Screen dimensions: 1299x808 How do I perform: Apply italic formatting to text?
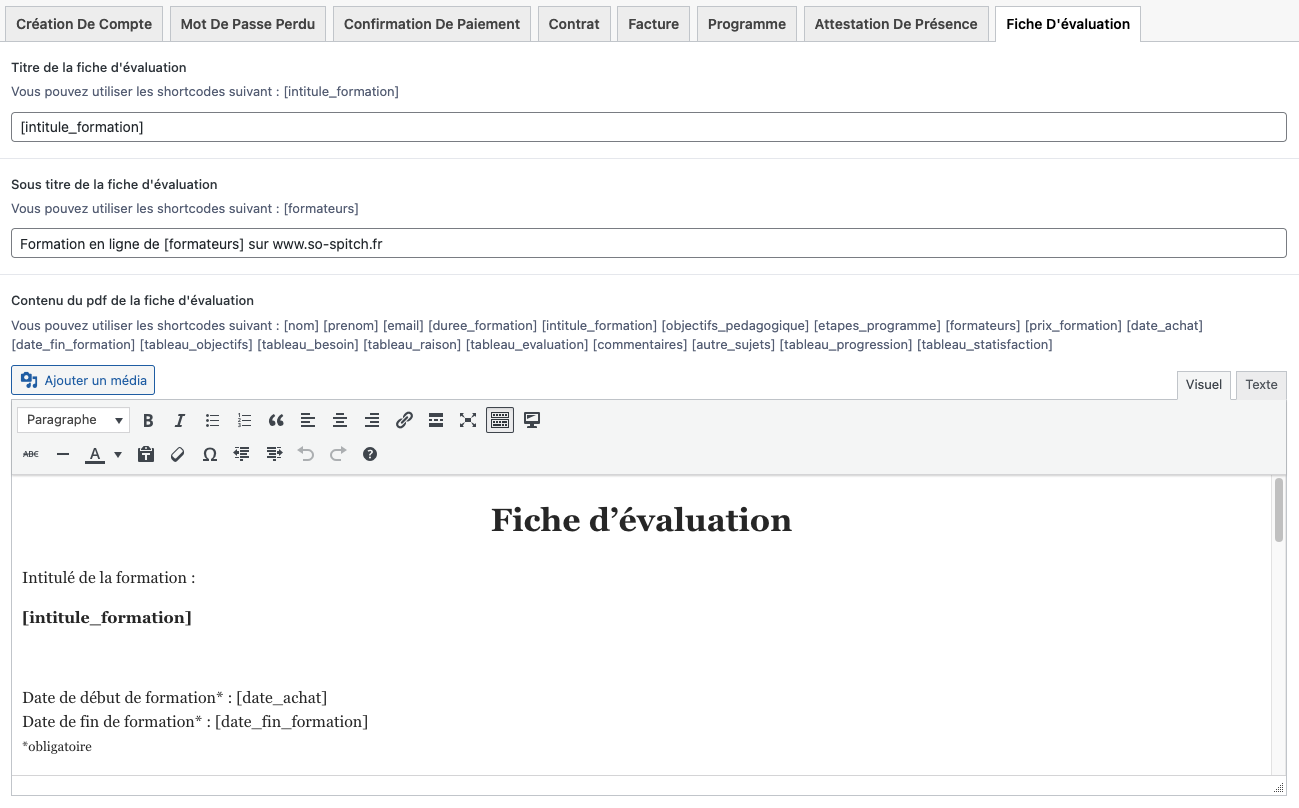(x=180, y=420)
